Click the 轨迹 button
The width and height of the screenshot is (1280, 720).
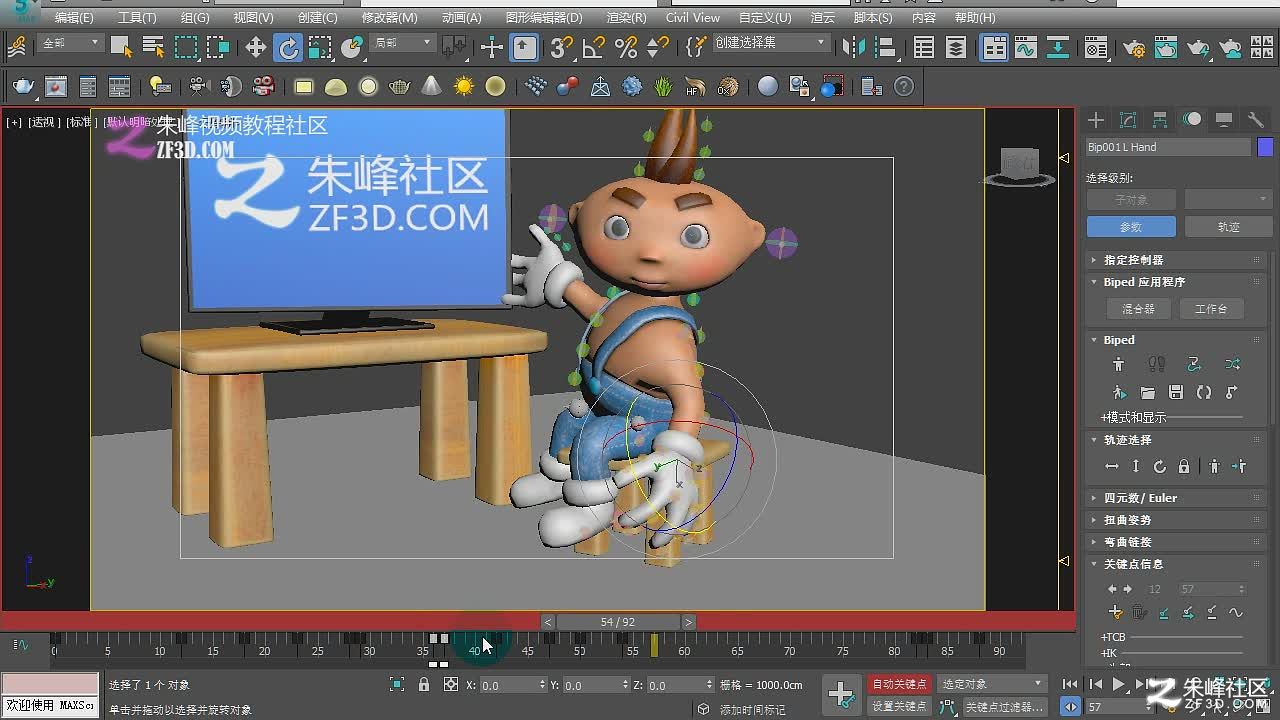(x=1228, y=227)
